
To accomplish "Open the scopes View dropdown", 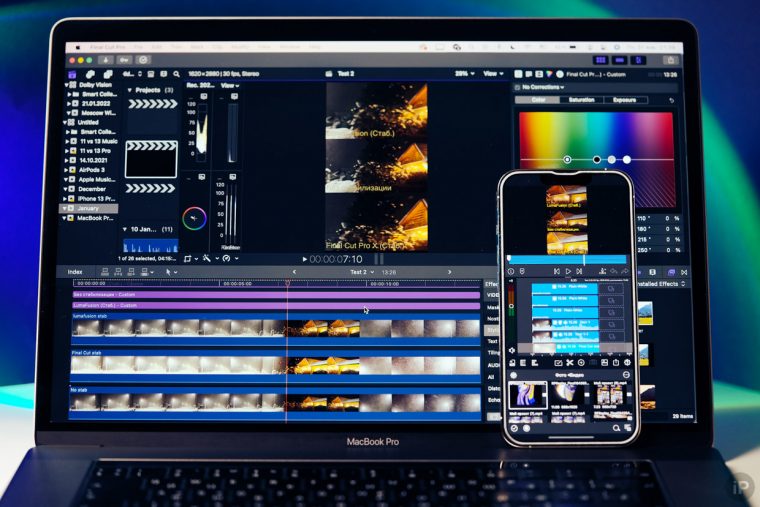I will tap(230, 86).
